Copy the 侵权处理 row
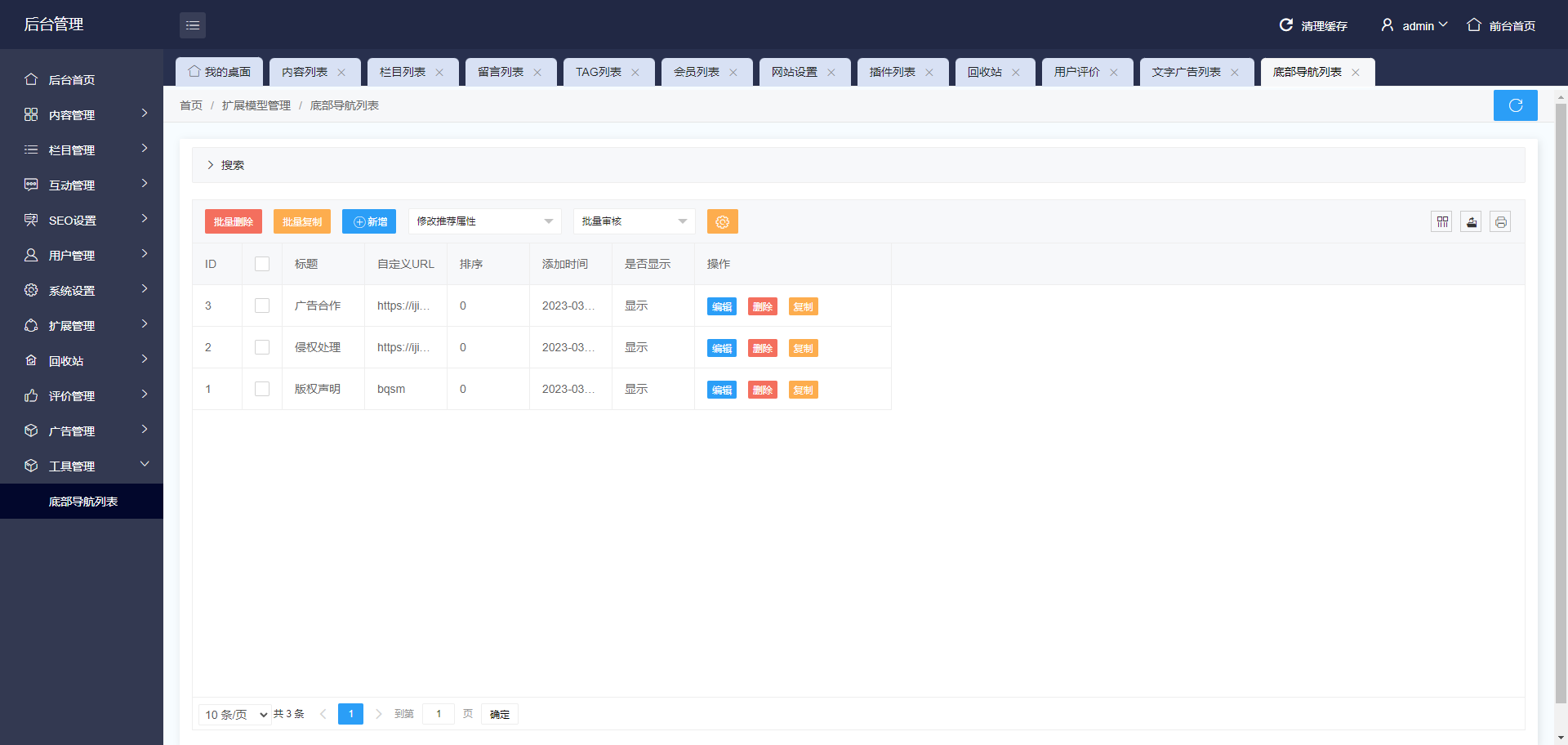This screenshot has width=1568, height=745. (804, 348)
